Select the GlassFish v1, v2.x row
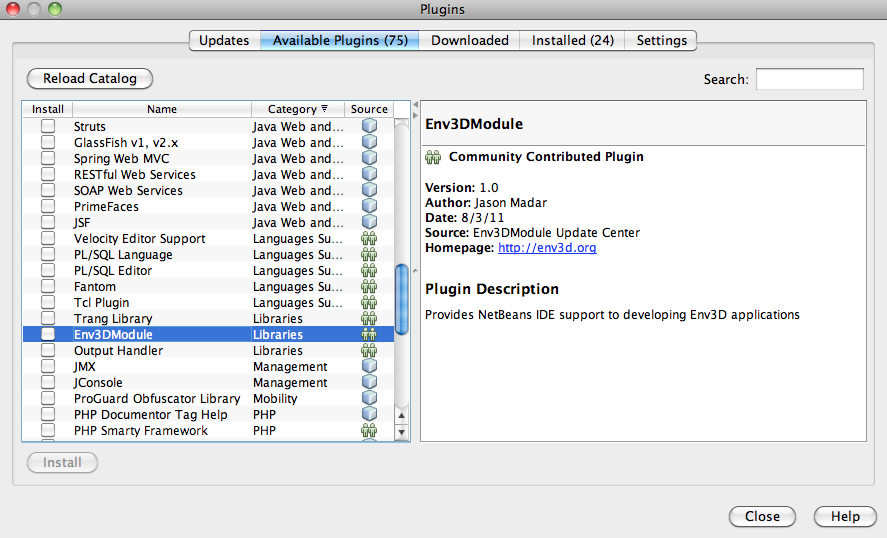The height and width of the screenshot is (538, 887). [x=208, y=142]
